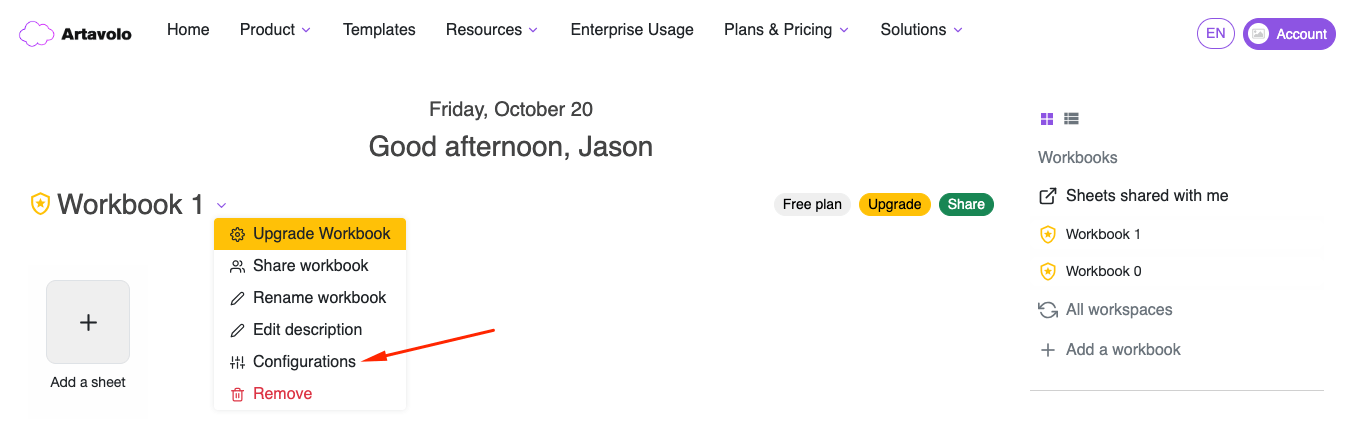Image resolution: width=1349 pixels, height=421 pixels.
Task: Expand the Resources dropdown
Action: [492, 30]
